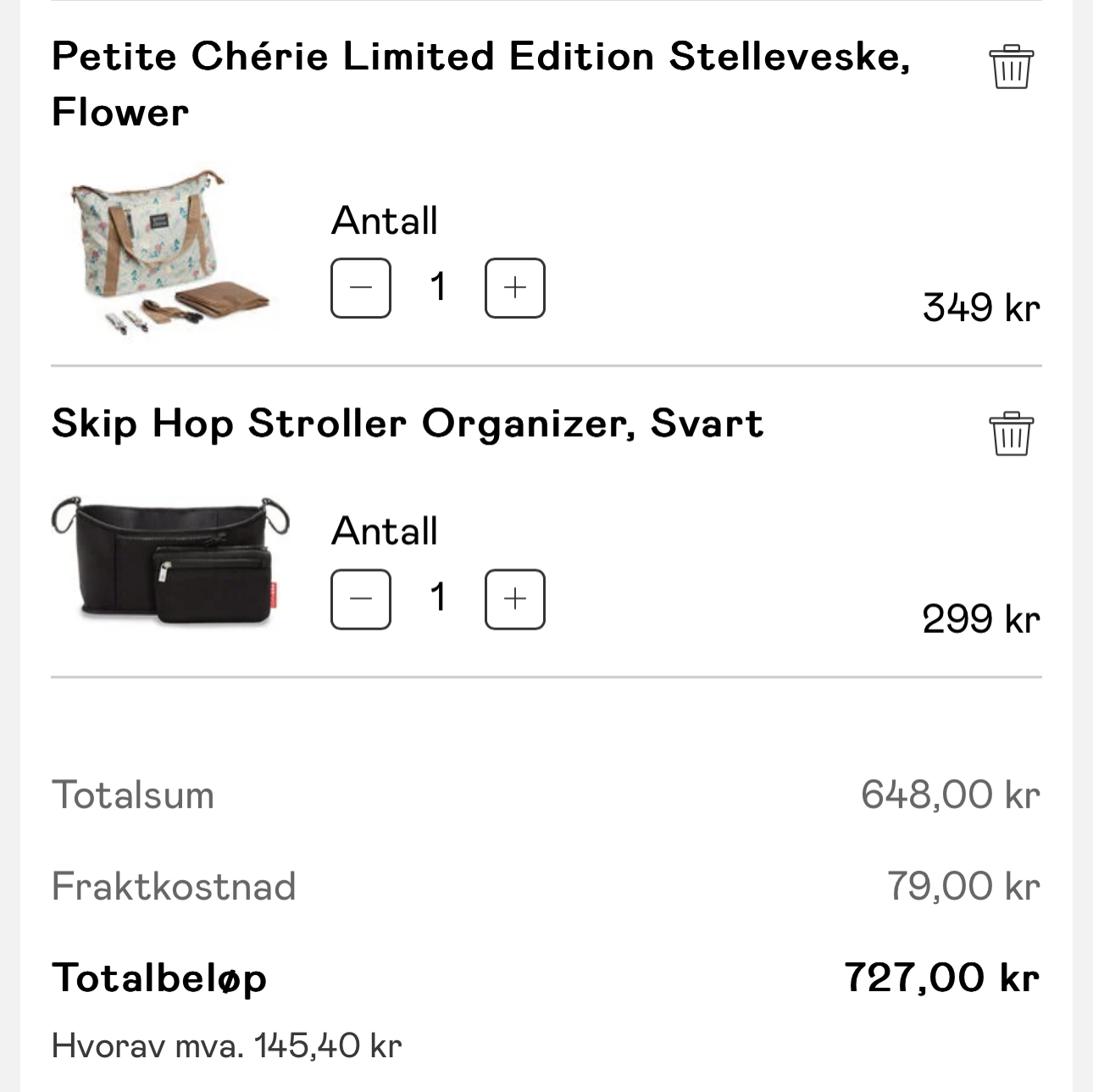Click the Fraktkostnad label
Image resolution: width=1093 pixels, height=1092 pixels.
point(174,886)
